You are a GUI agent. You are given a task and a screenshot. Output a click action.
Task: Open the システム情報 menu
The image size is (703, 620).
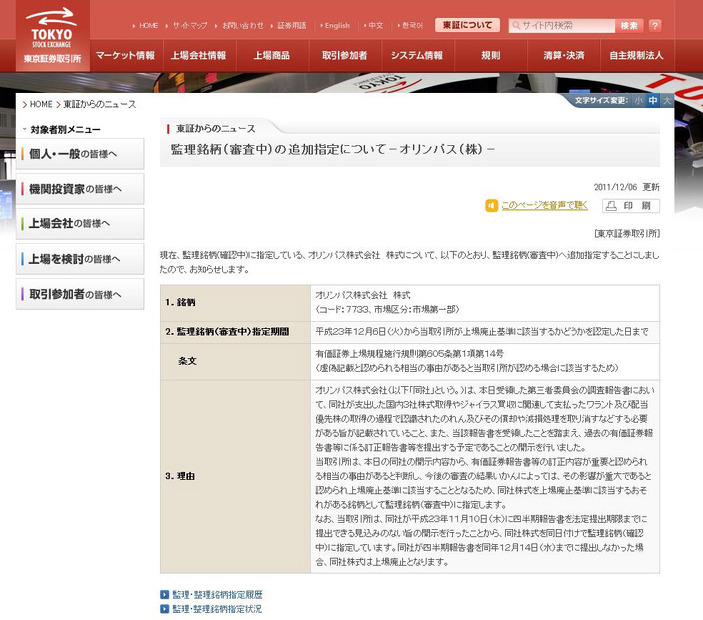click(x=417, y=55)
